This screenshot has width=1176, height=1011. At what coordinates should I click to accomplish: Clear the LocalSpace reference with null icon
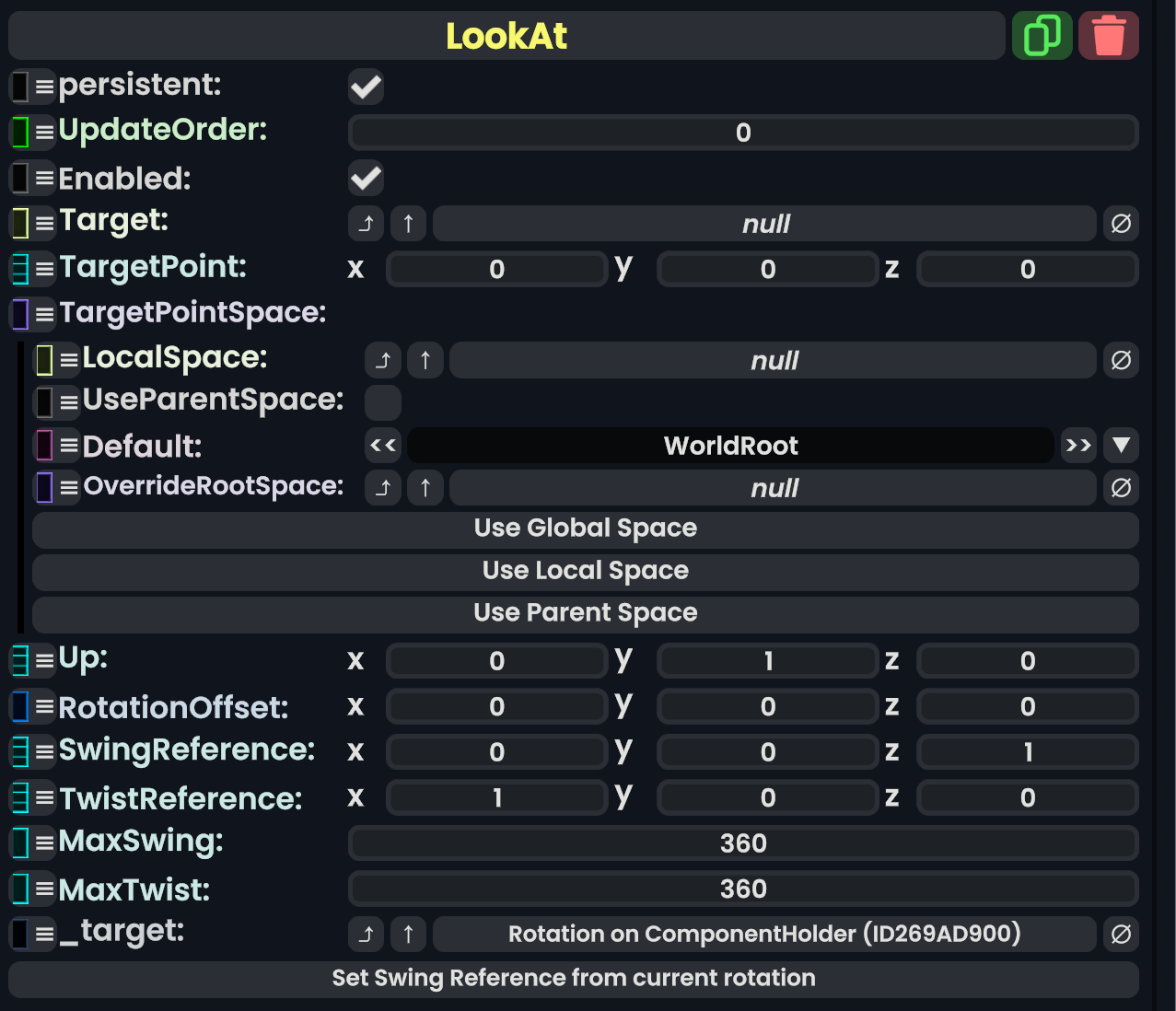tap(1121, 360)
